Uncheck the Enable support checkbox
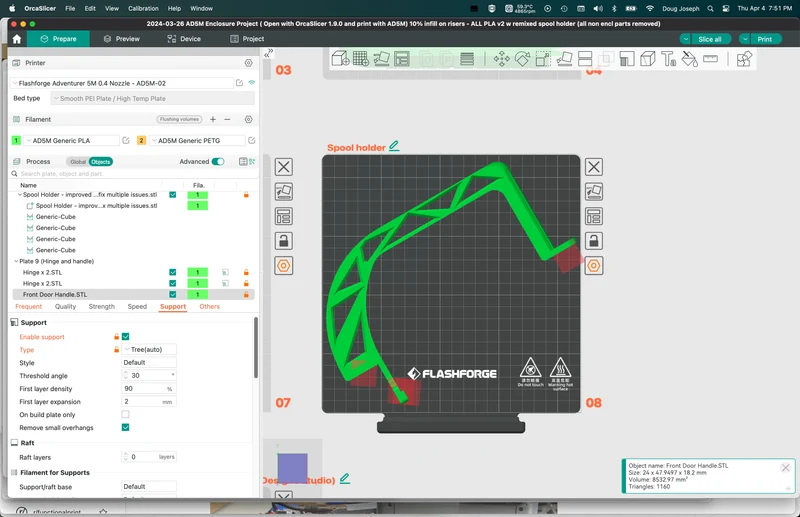 click(126, 336)
